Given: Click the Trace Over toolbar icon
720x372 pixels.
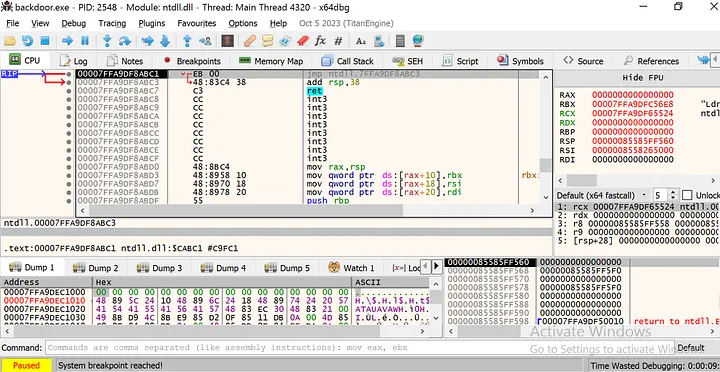Looking at the screenshot, I should coord(165,41).
